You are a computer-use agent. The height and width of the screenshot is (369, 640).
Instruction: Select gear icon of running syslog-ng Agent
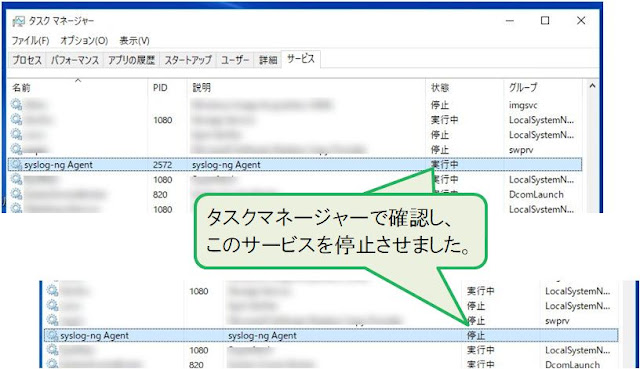[17, 164]
